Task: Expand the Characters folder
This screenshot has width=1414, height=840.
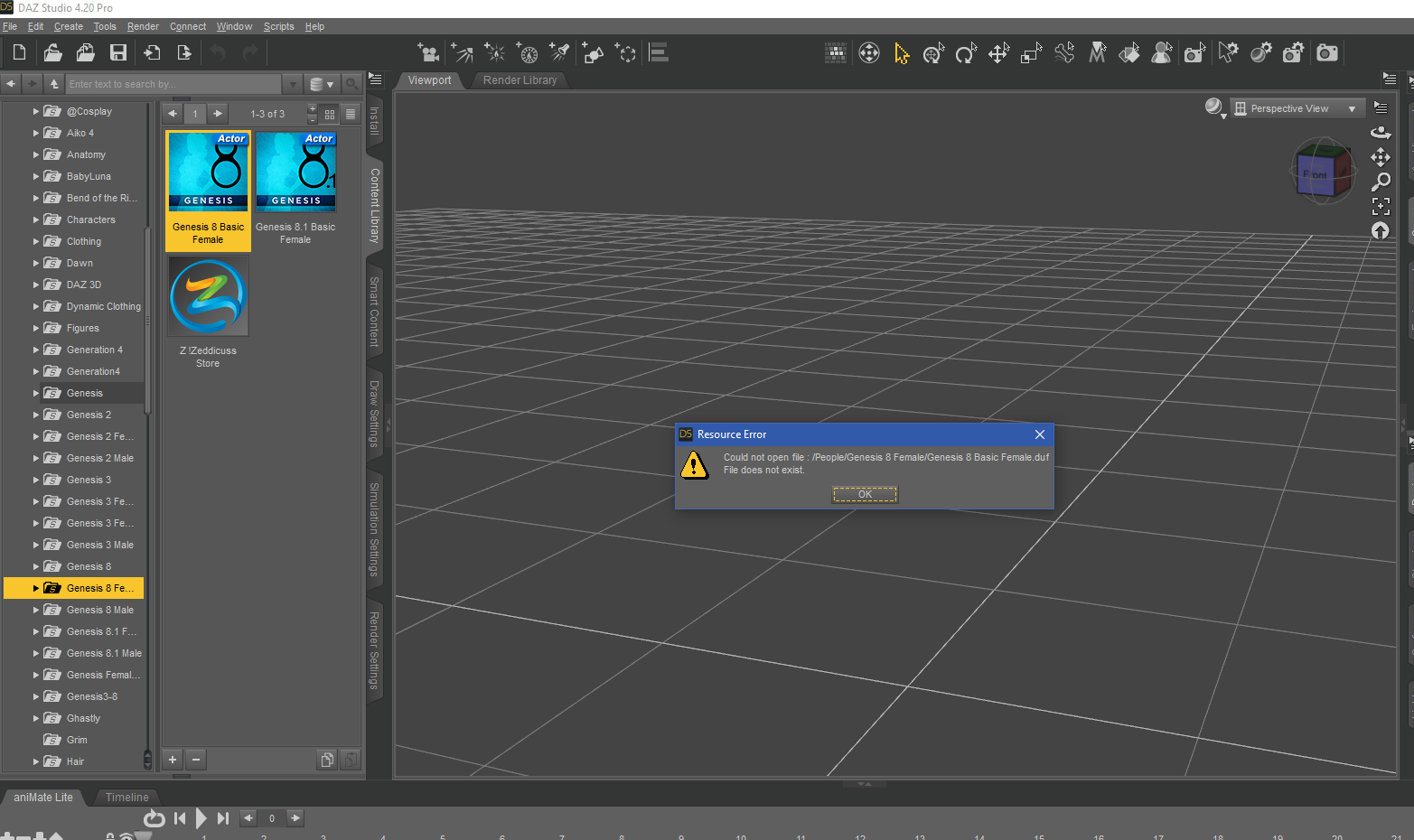Action: point(36,219)
